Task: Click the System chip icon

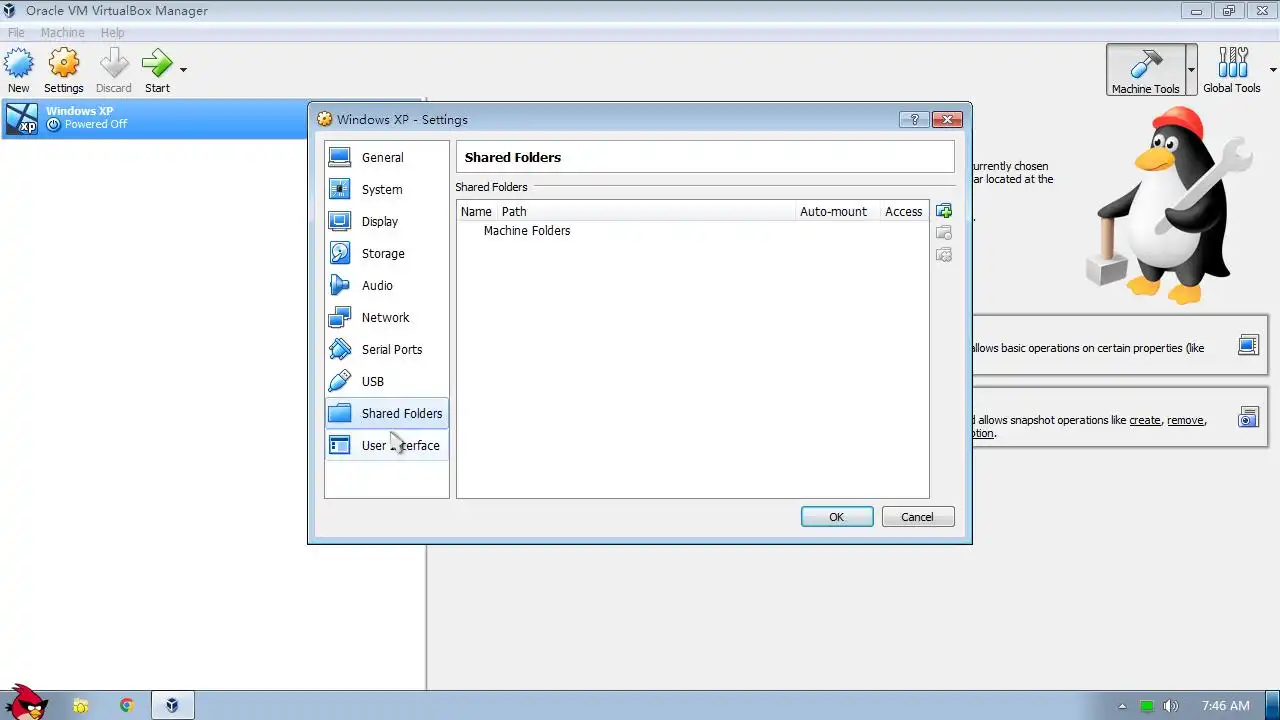Action: tap(340, 189)
